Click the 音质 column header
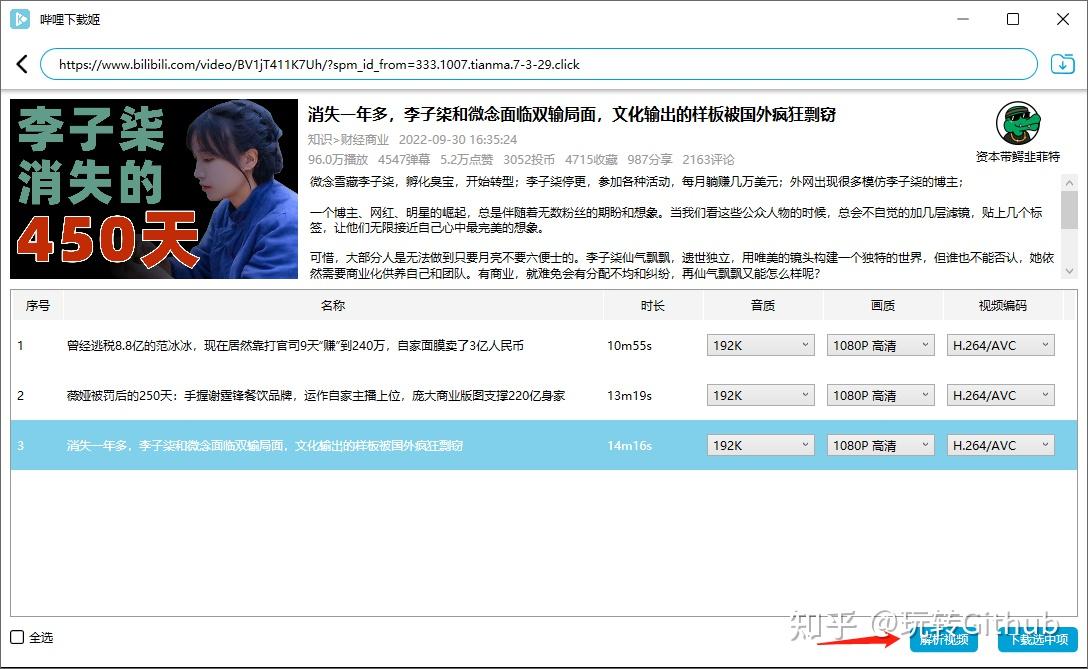The width and height of the screenshot is (1088, 669). [763, 305]
